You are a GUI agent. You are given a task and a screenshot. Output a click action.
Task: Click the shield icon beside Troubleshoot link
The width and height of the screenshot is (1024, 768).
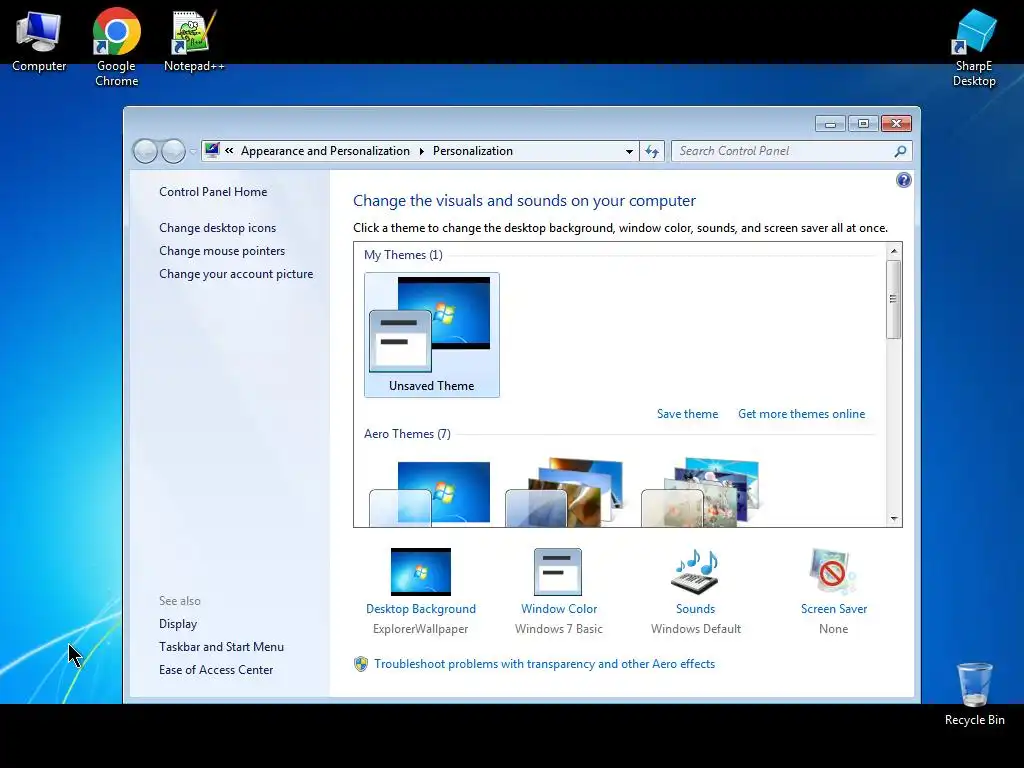pyautogui.click(x=360, y=664)
